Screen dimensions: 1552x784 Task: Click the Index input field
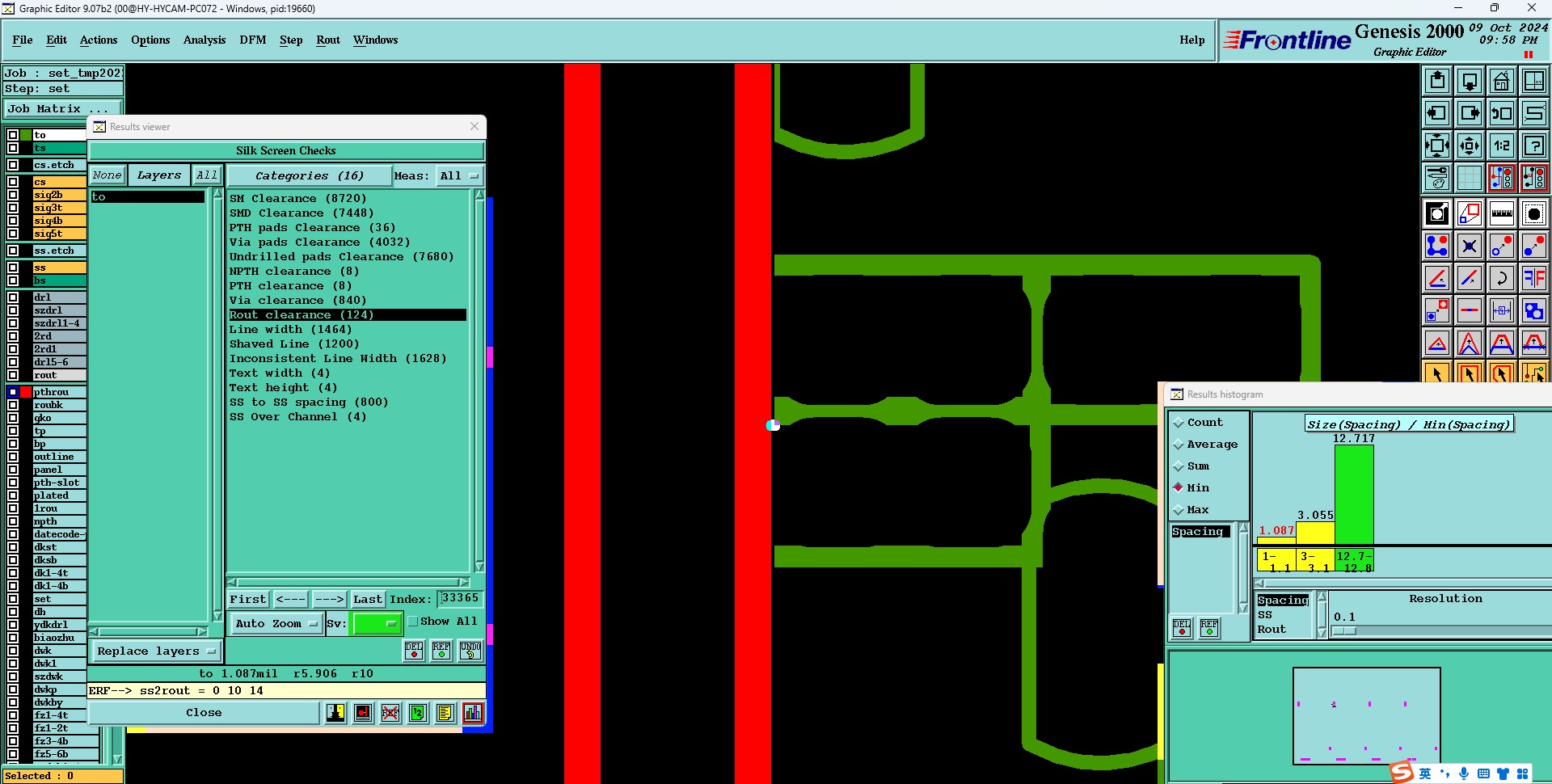460,599
